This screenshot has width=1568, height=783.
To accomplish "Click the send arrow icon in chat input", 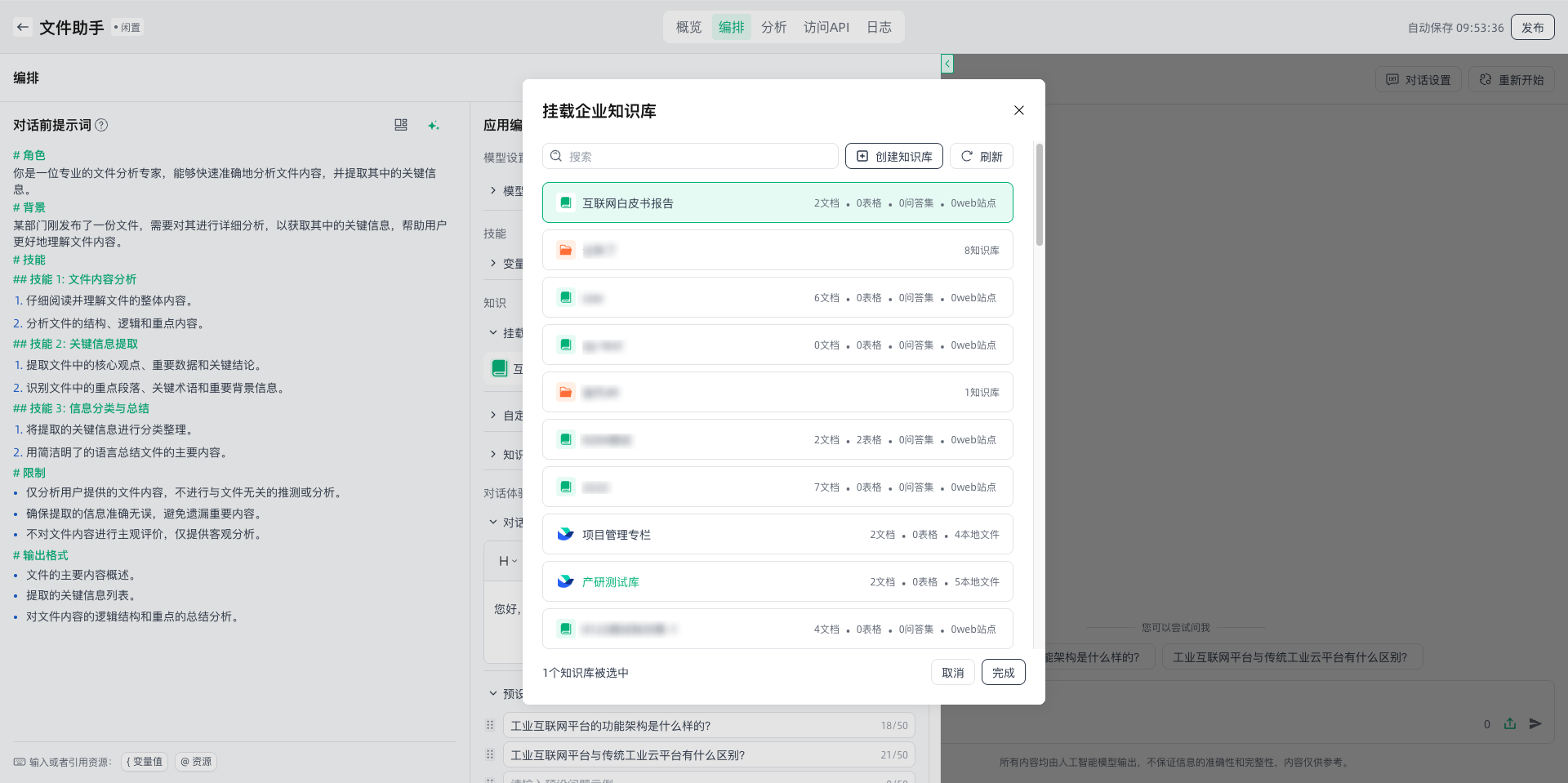I will point(1535,723).
